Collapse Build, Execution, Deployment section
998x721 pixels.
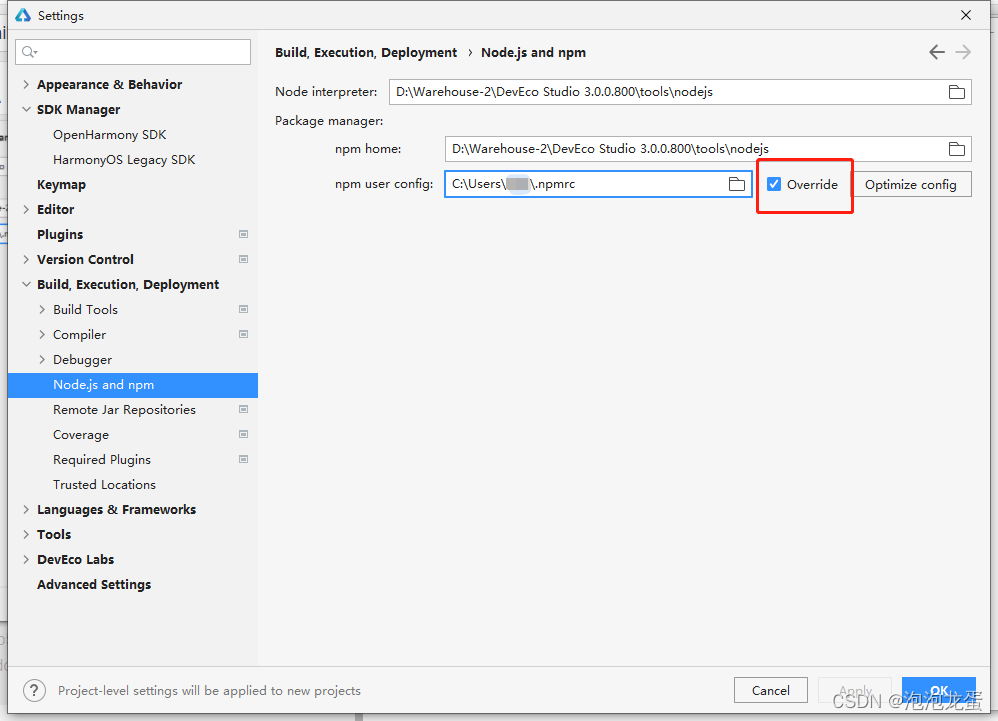26,284
